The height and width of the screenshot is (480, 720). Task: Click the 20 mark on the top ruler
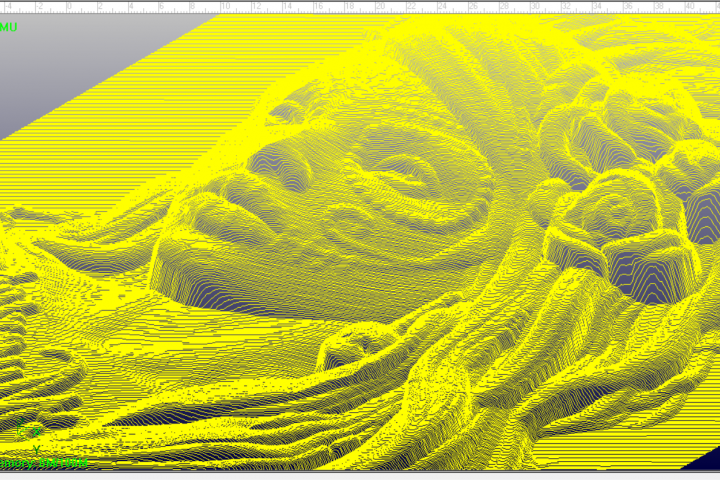pos(381,6)
